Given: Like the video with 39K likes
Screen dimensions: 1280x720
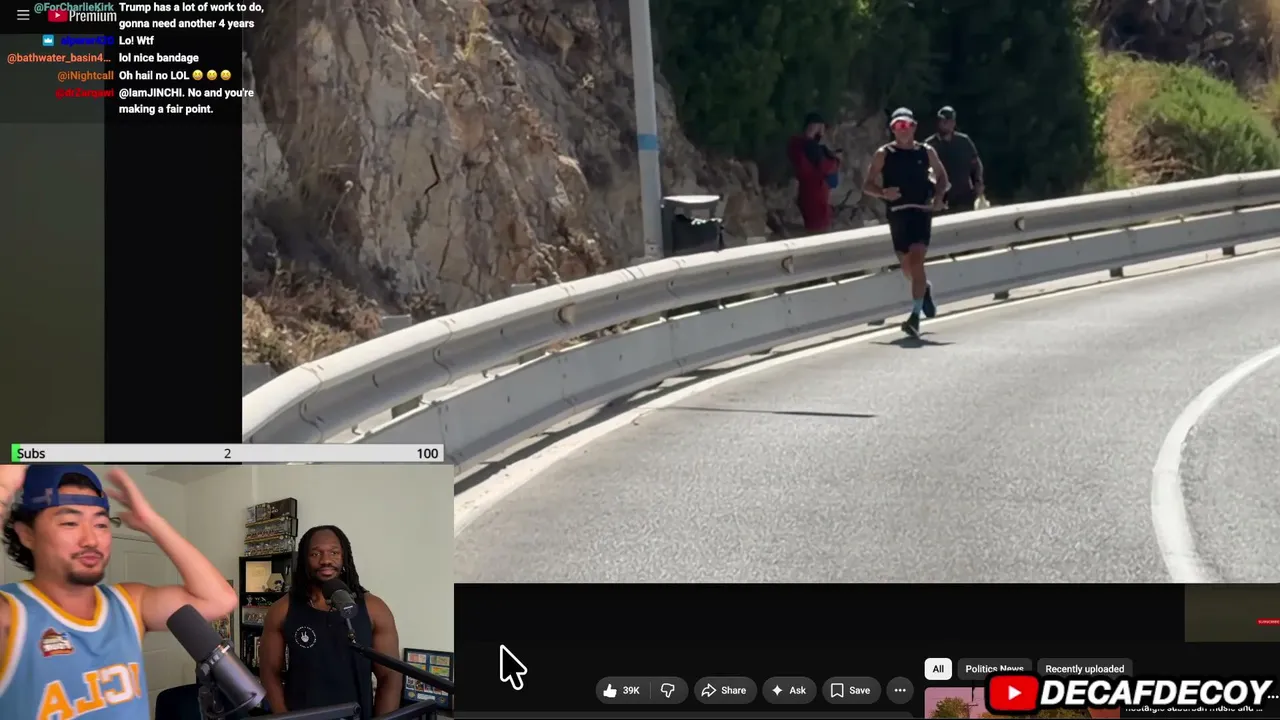Looking at the screenshot, I should tap(621, 690).
